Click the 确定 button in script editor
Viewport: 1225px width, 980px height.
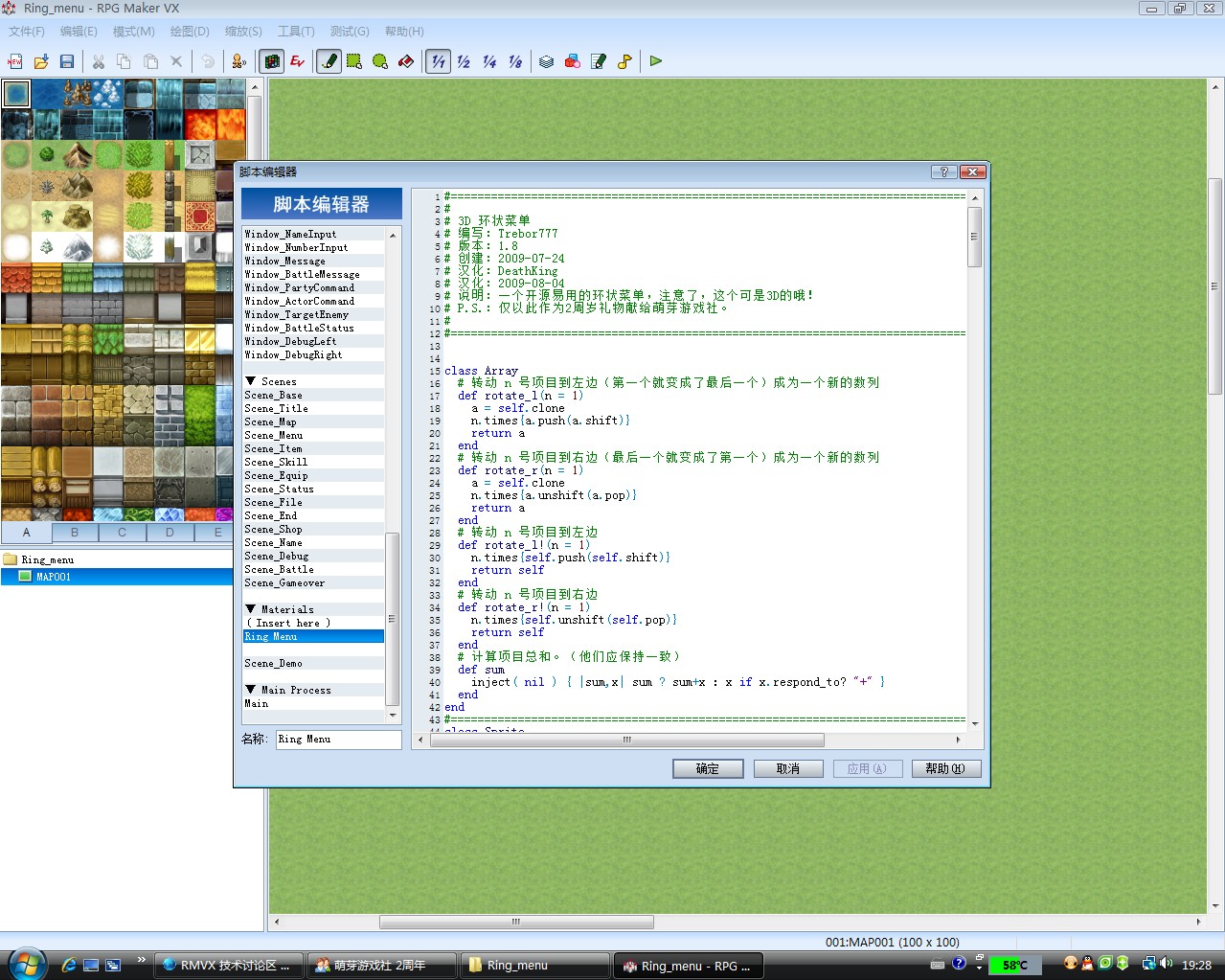pyautogui.click(x=708, y=768)
